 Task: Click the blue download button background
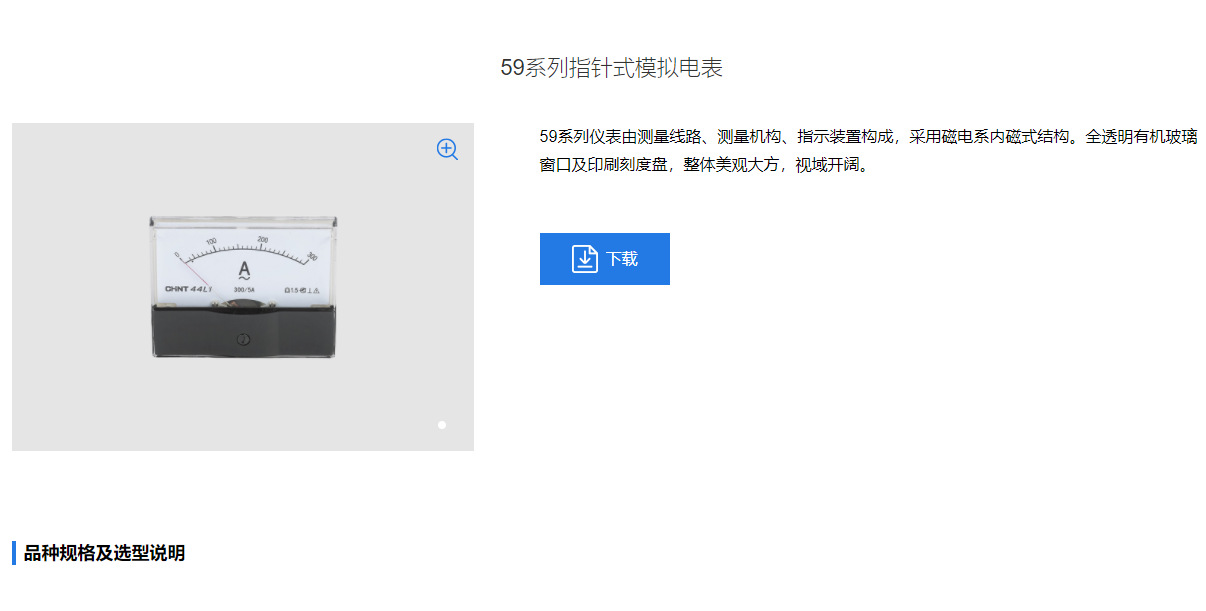[605, 258]
